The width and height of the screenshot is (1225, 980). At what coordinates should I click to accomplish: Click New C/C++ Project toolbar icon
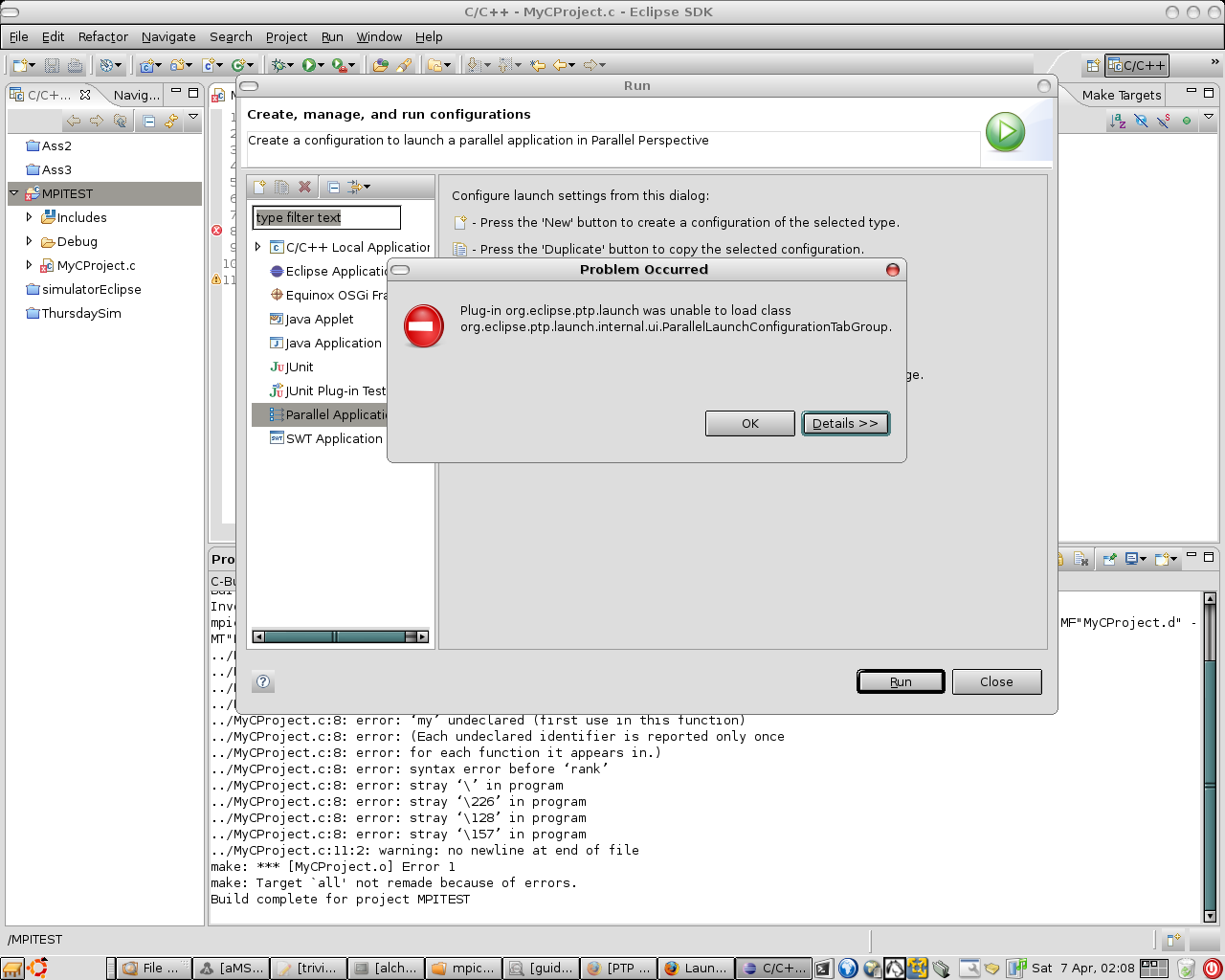coord(147,65)
